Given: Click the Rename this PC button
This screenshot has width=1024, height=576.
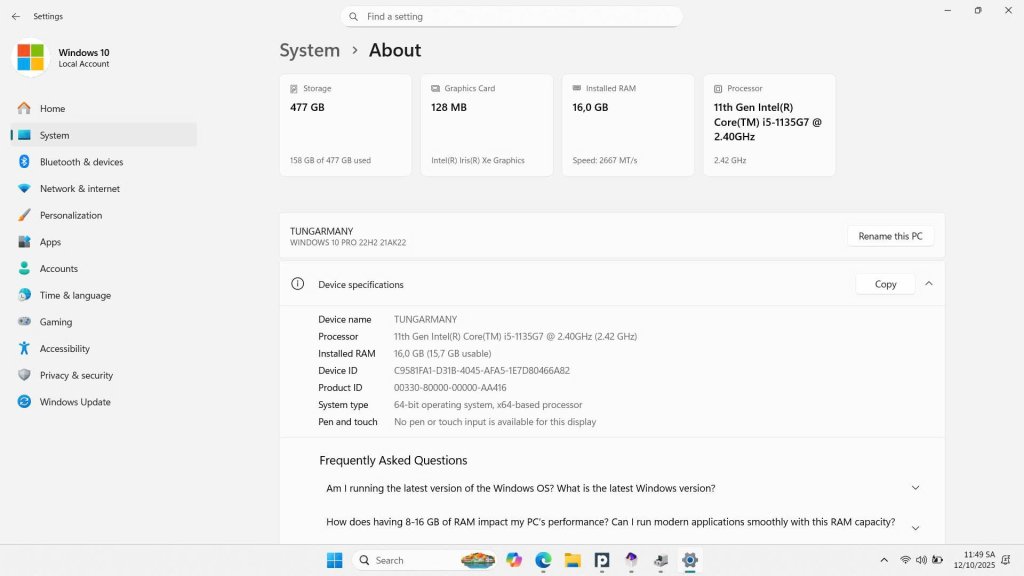Looking at the screenshot, I should coord(890,236).
